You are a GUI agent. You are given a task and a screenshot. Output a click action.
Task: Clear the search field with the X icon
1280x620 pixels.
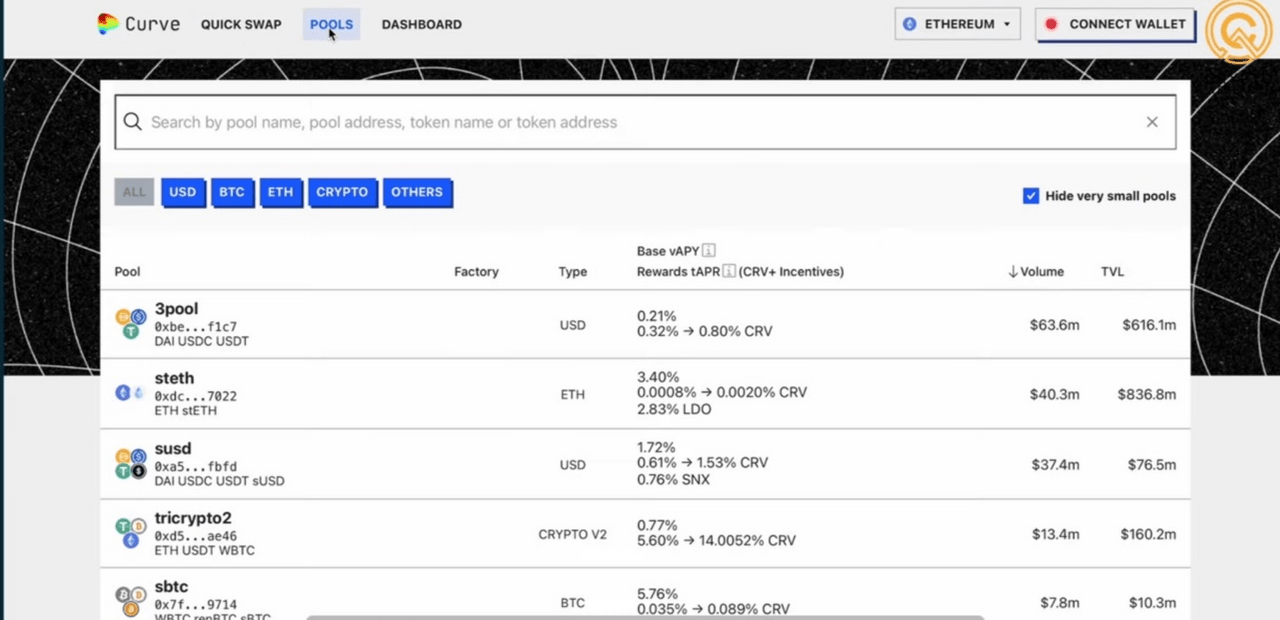pos(1152,121)
